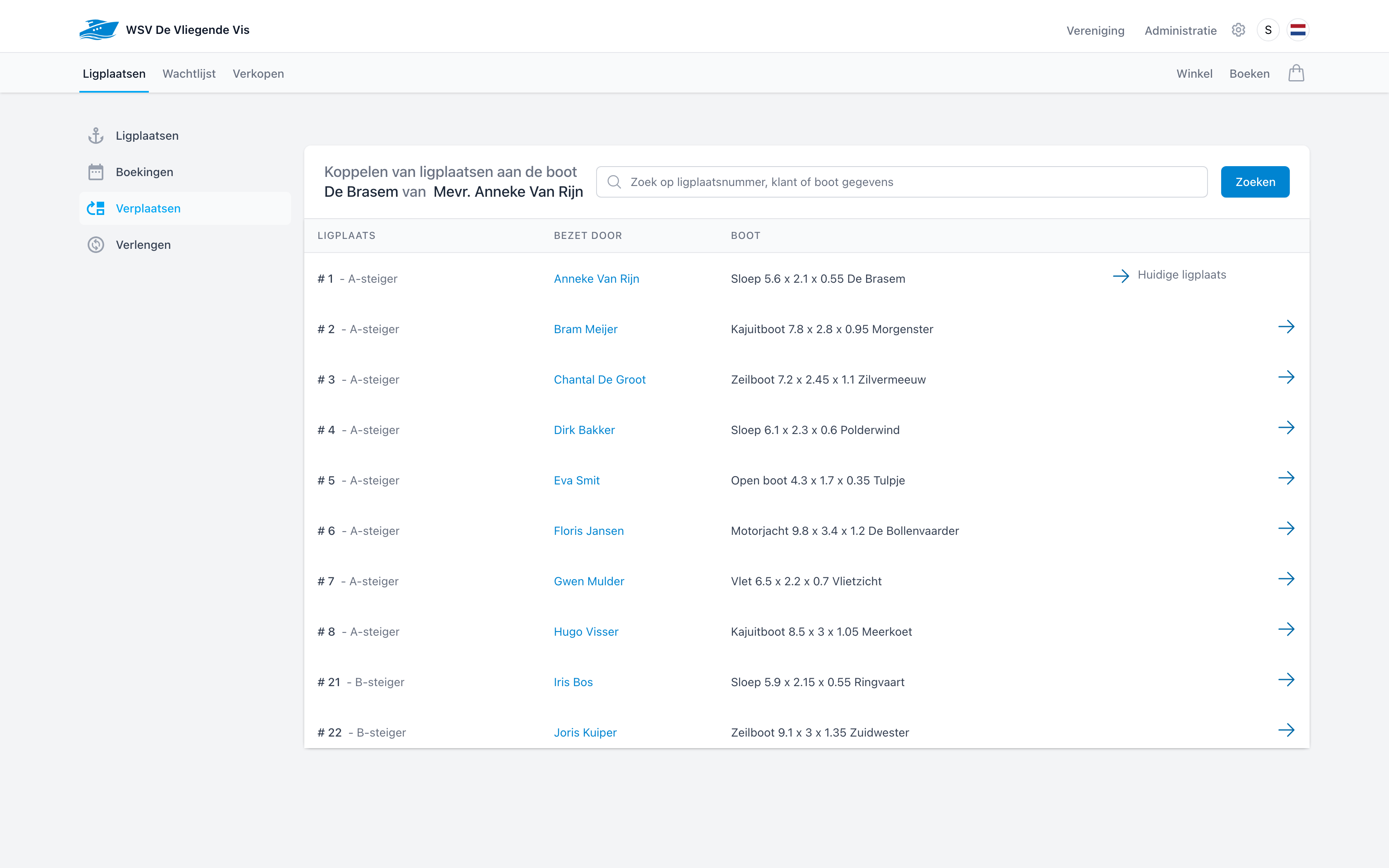1389x868 pixels.
Task: Click the WSV De Vliegende Vis boat logo
Action: [x=99, y=30]
